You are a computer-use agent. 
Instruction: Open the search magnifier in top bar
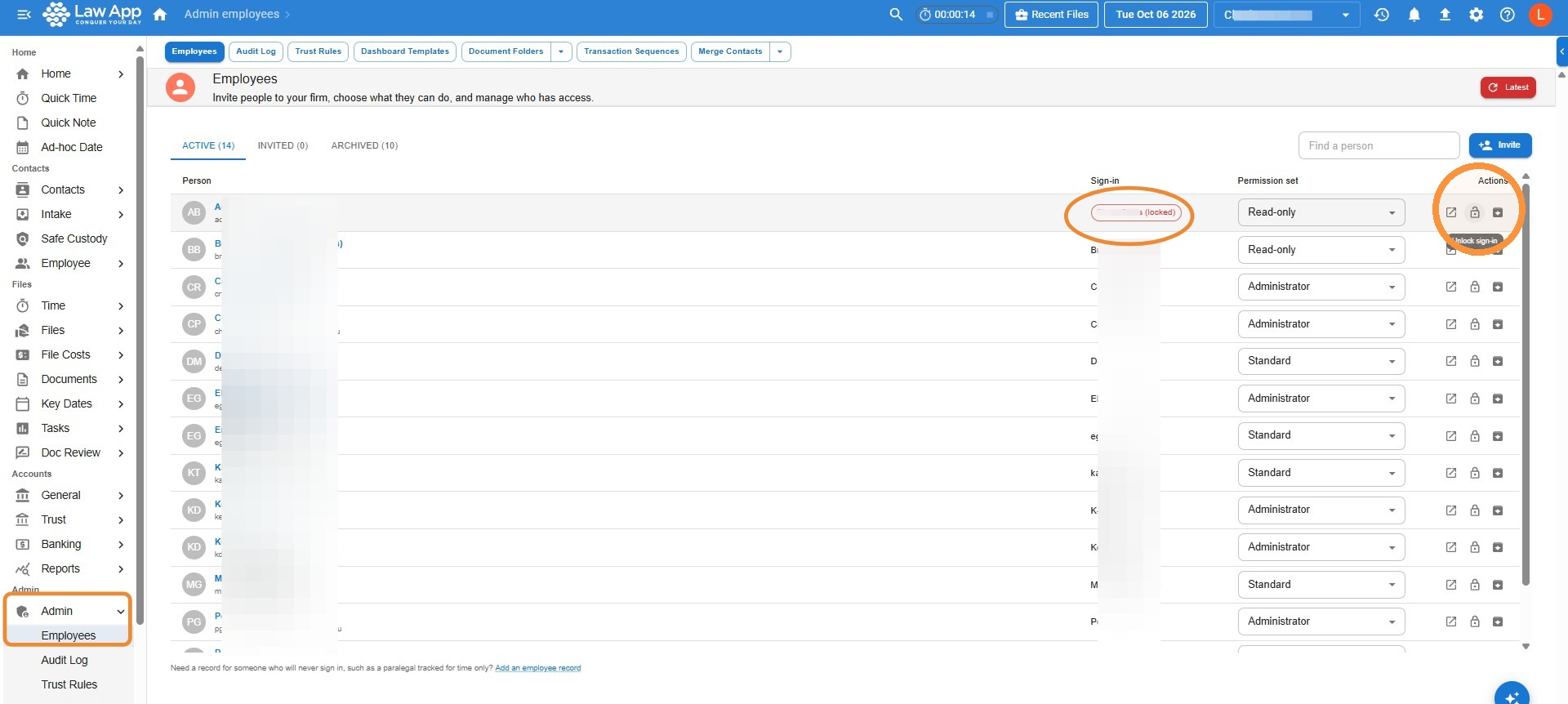pyautogui.click(x=896, y=15)
